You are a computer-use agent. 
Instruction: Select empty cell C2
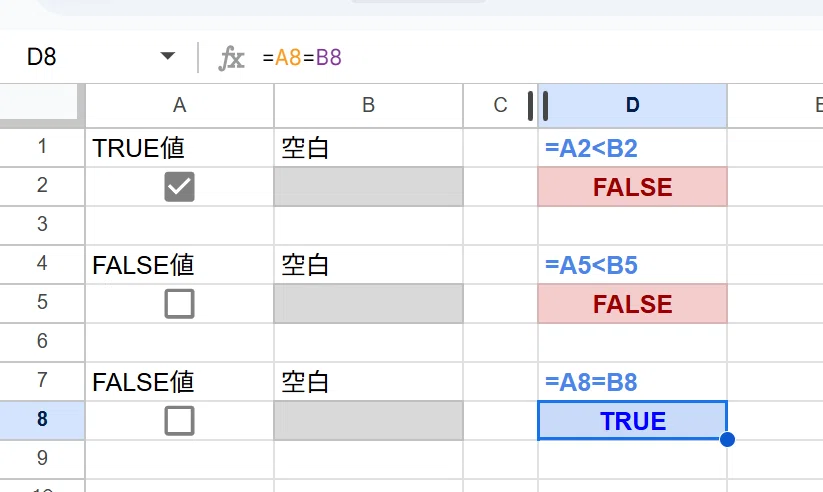click(x=500, y=186)
